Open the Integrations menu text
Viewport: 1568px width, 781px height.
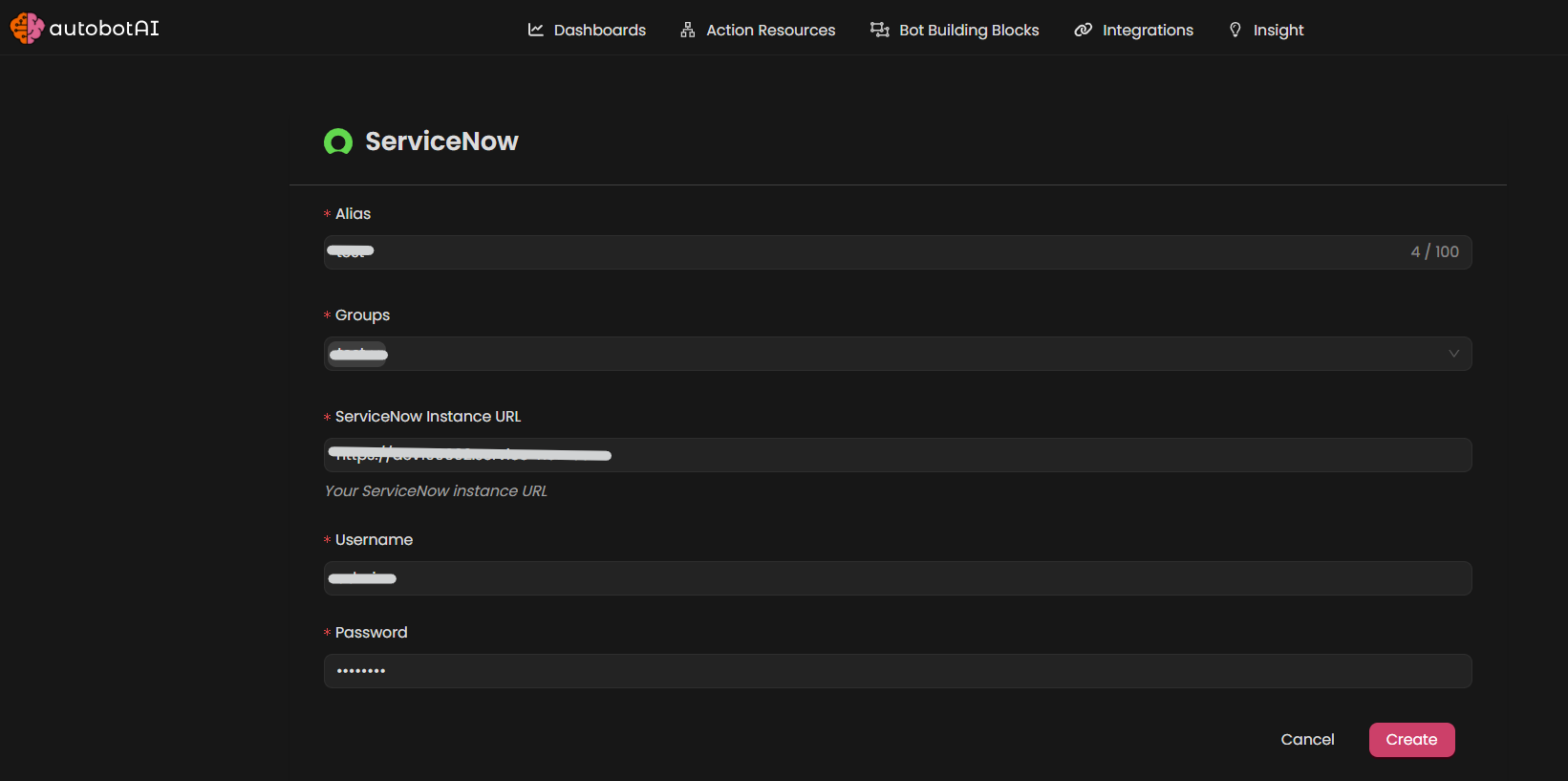[x=1148, y=30]
